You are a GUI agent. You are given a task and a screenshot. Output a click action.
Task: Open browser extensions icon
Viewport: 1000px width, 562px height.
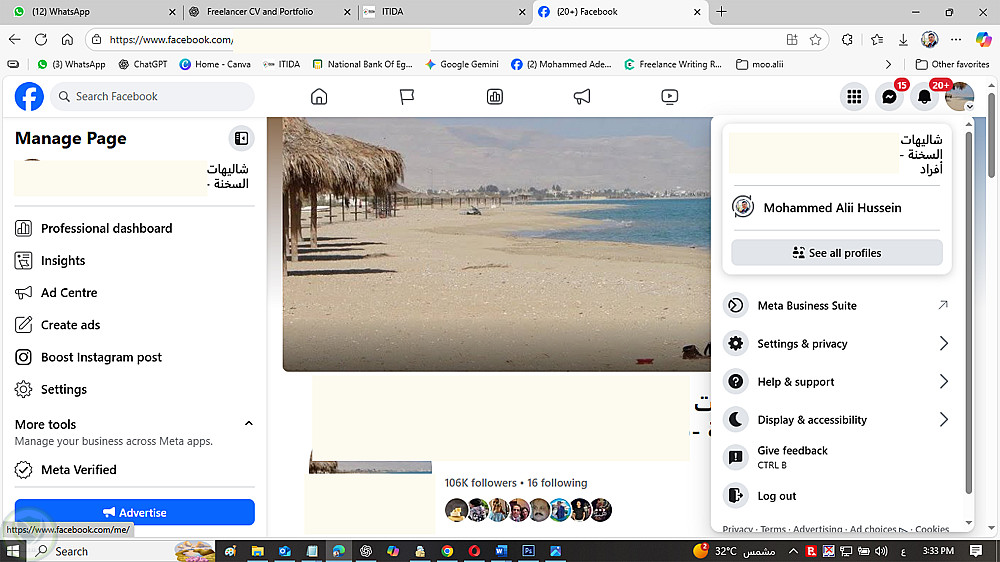(x=847, y=40)
